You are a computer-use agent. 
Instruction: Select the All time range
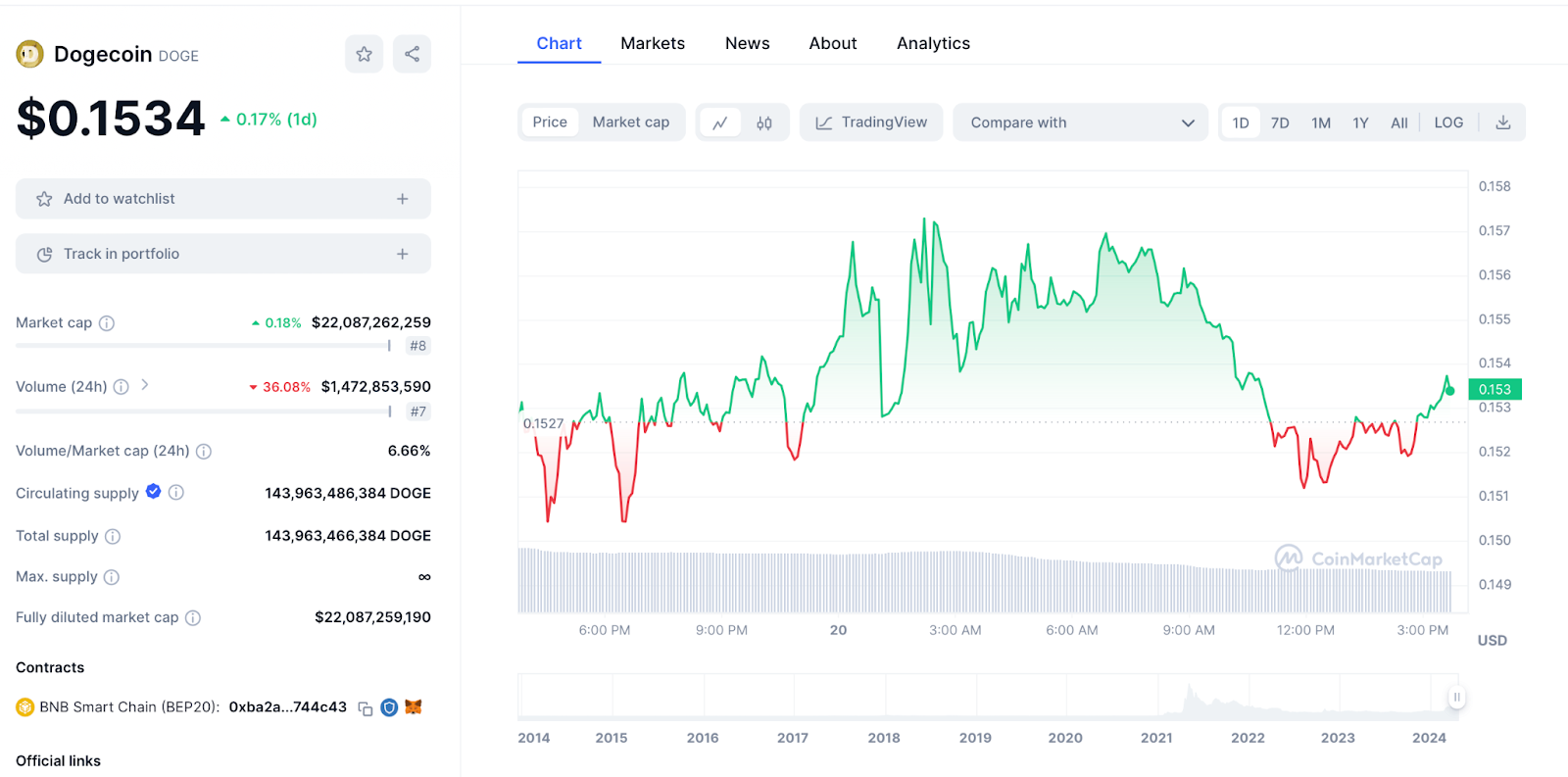1399,122
